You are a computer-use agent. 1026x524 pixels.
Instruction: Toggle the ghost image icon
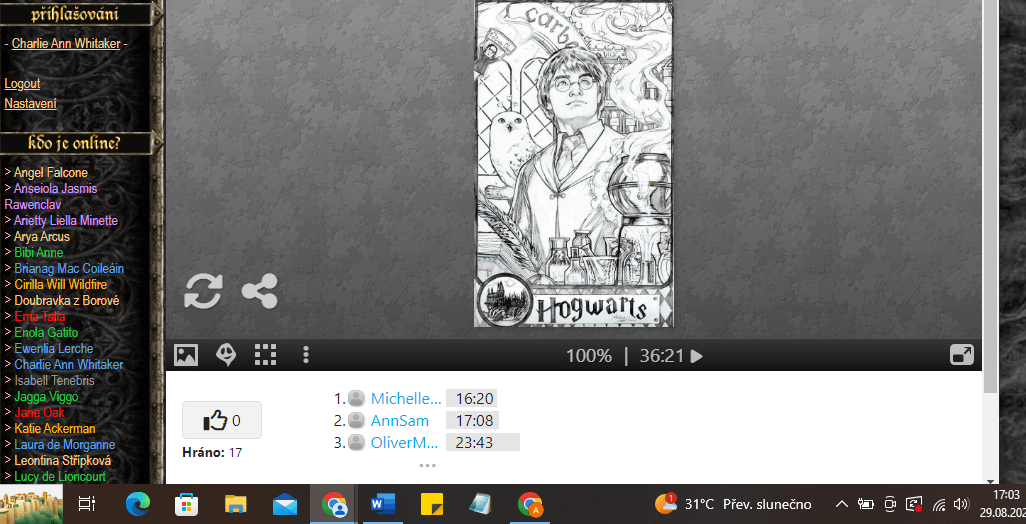tap(226, 355)
